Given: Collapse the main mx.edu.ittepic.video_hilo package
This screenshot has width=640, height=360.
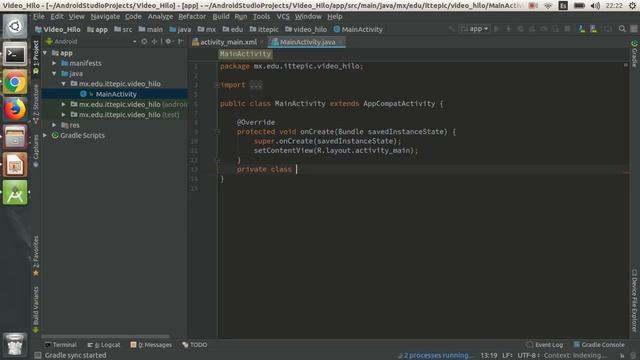Looking at the screenshot, I should coord(64,84).
